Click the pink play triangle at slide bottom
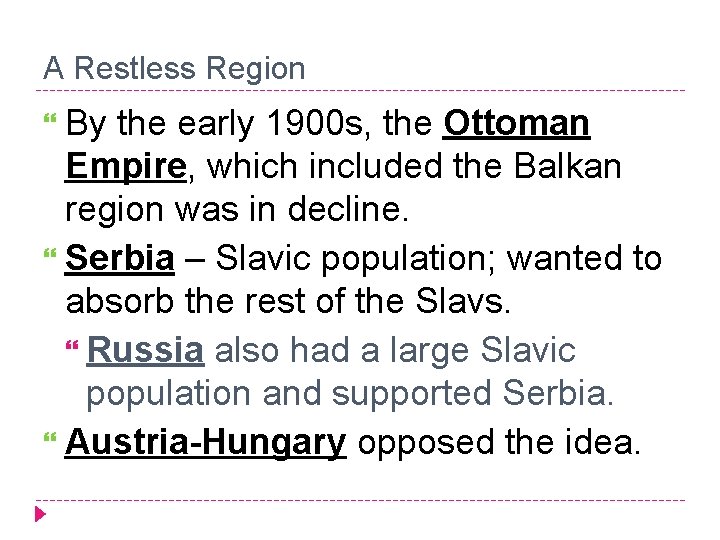This screenshot has height=540, width=720. [40, 514]
